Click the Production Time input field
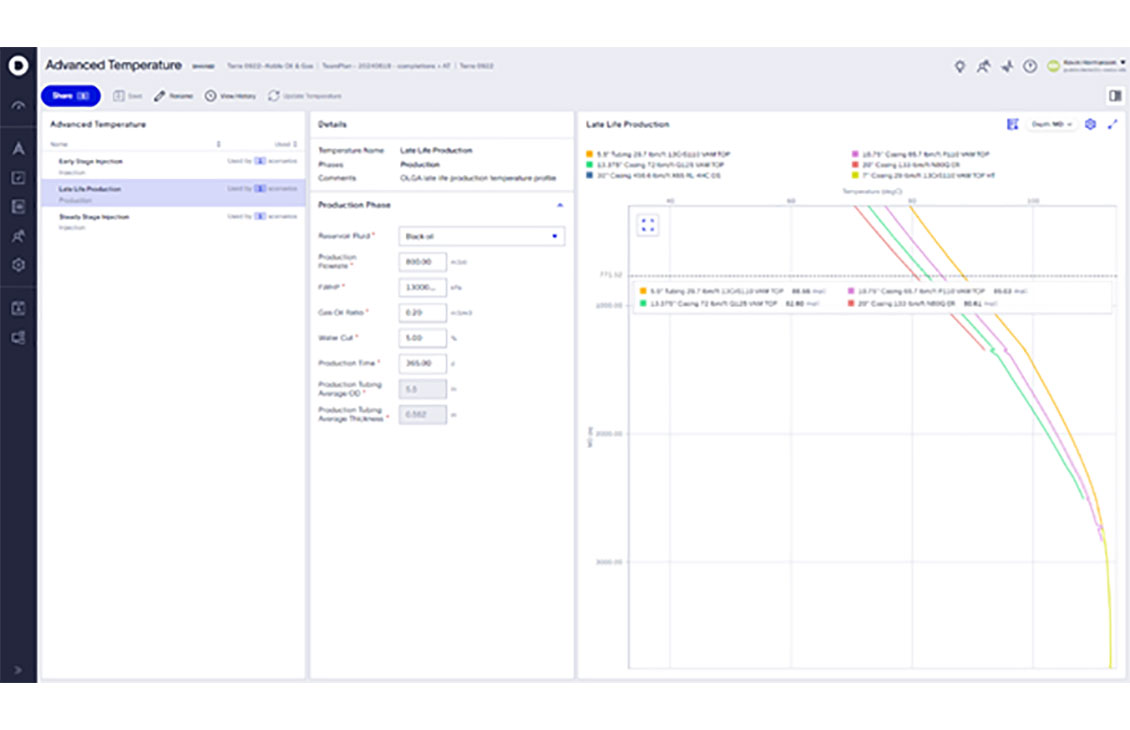Image resolution: width=1130 pixels, height=730 pixels. point(422,364)
